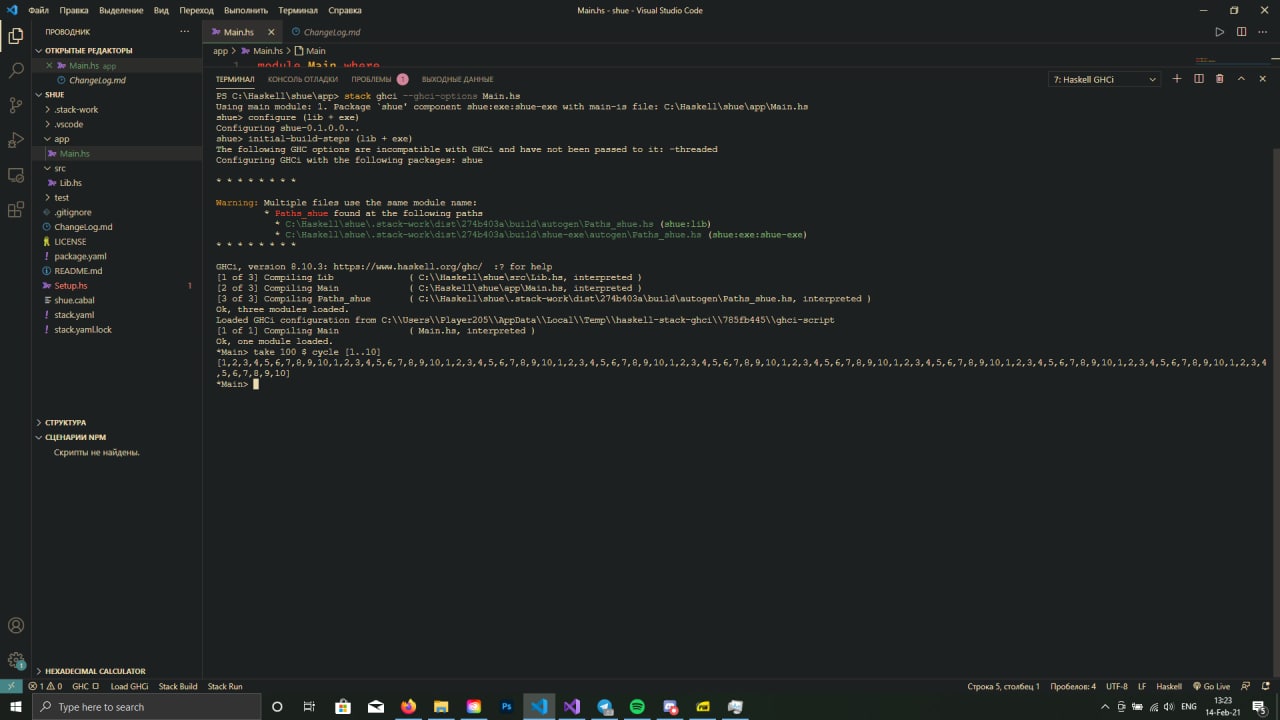The width and height of the screenshot is (1280, 720).
Task: Maximize the terminal panel with up chevron
Action: (1241, 79)
